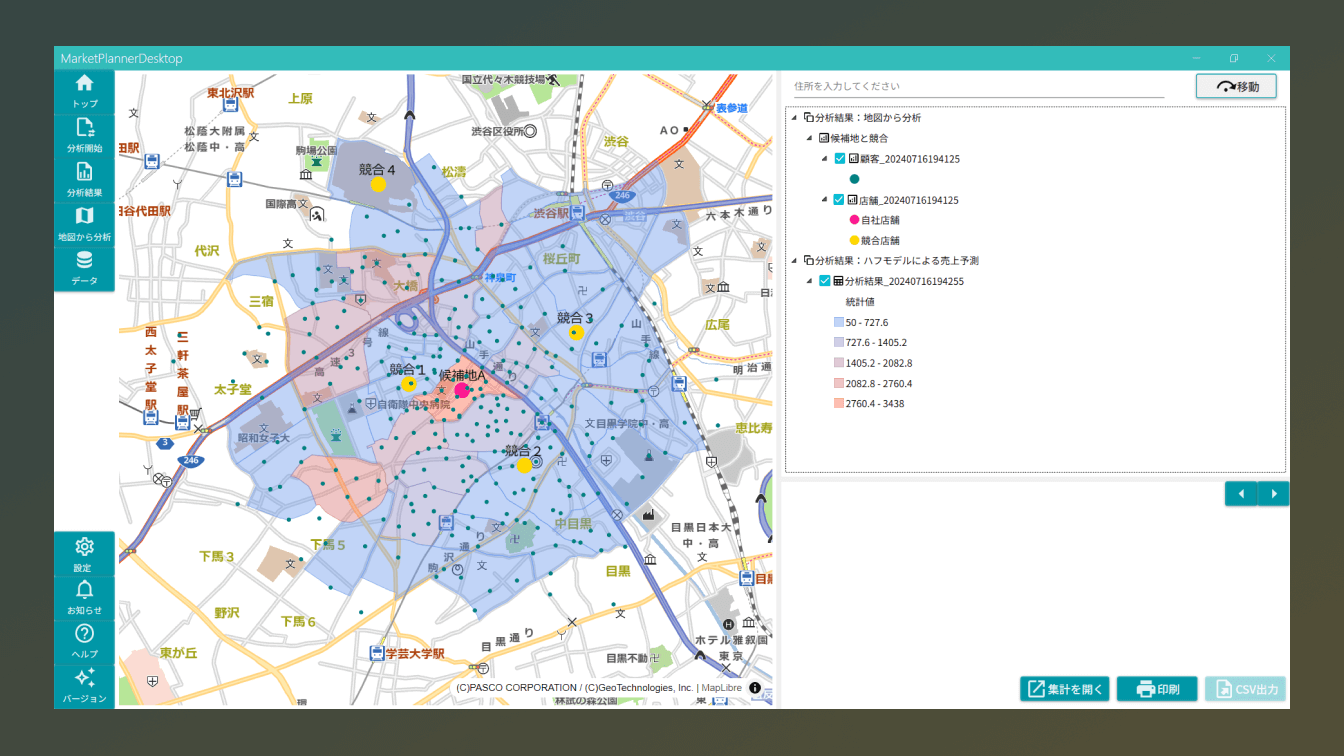Screen dimensions: 1344x756
Task: Click the 分析結果：地図から分析 group icon
Action: pyautogui.click(x=808, y=118)
